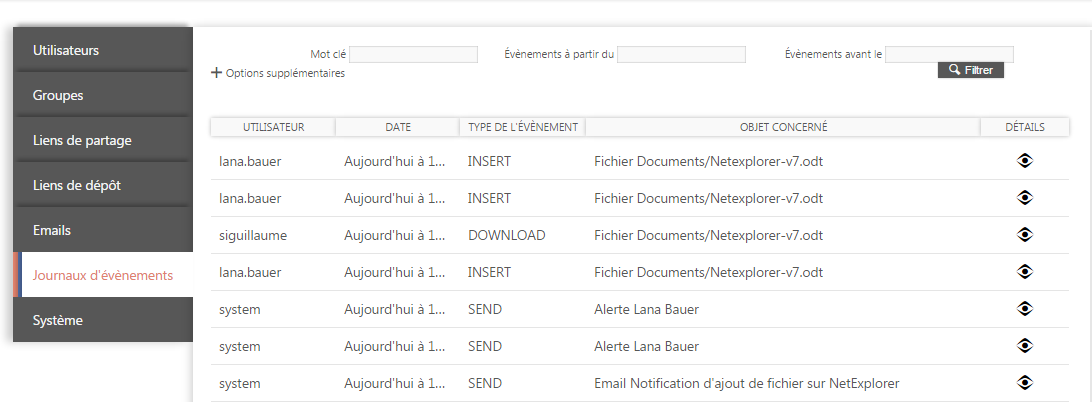The width and height of the screenshot is (1092, 402).
Task: Sort by the DATE column header
Action: pos(398,127)
